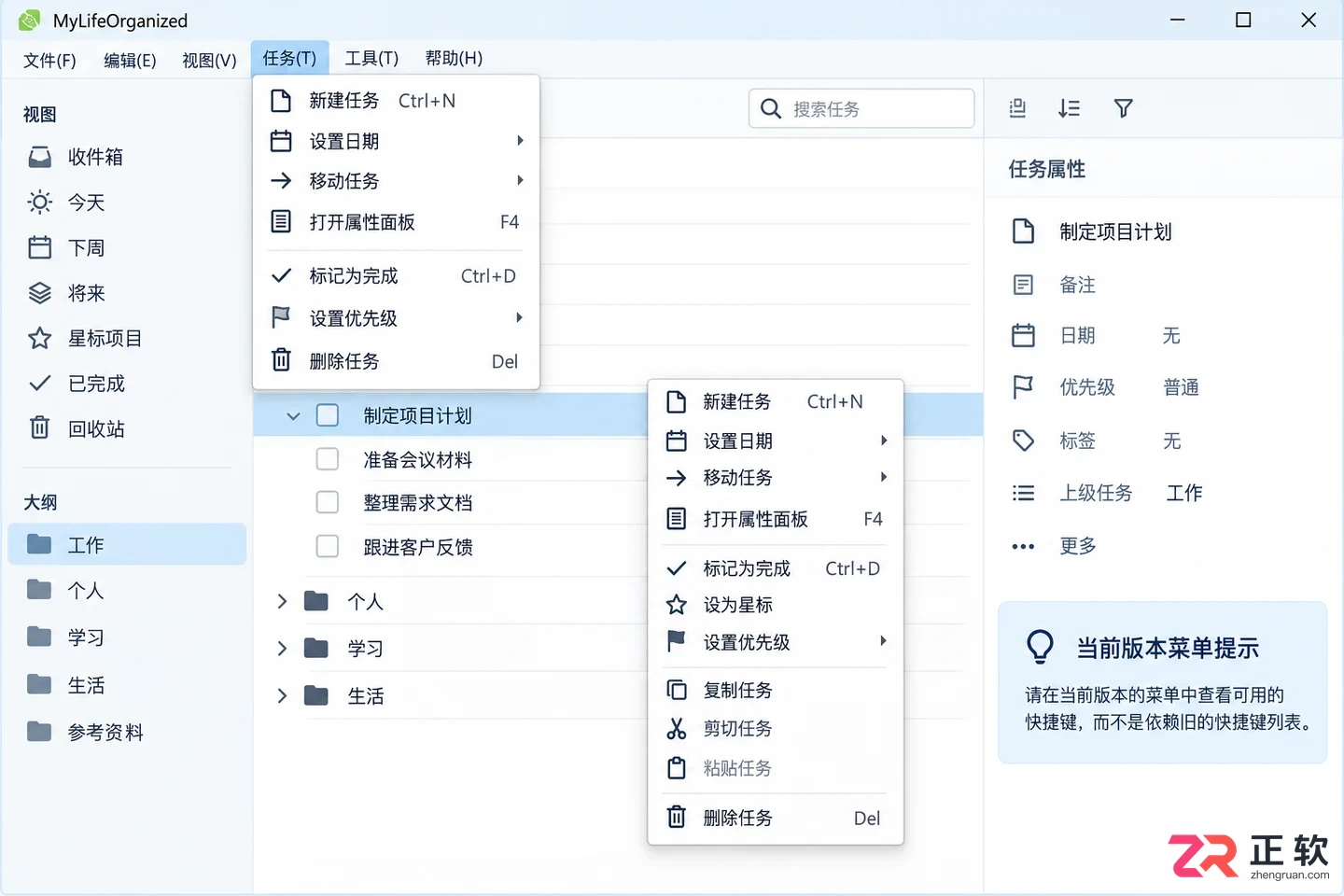
Task: Choose 标记为完成 in the context menu
Action: point(776,568)
